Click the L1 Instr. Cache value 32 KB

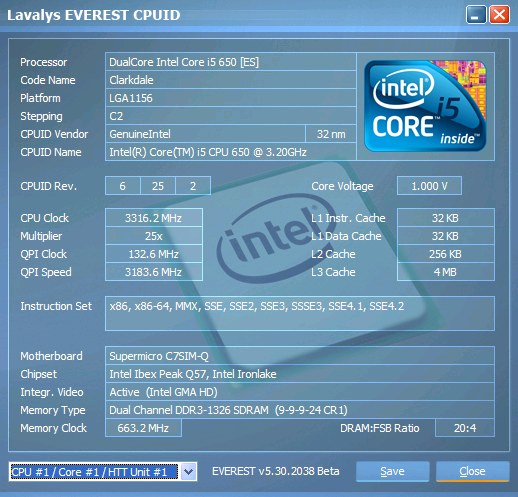coord(446,218)
